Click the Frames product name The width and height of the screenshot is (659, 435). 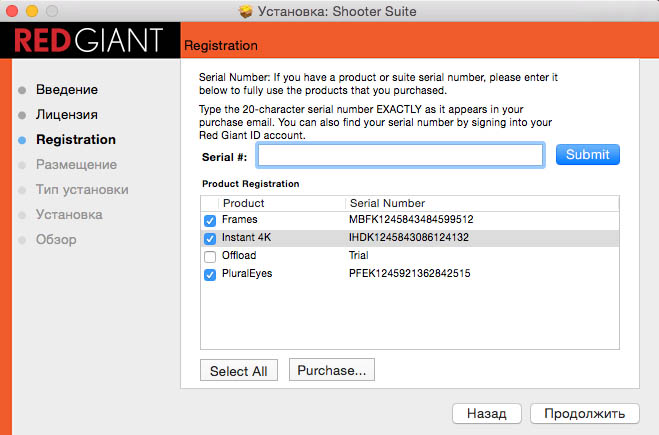[240, 219]
